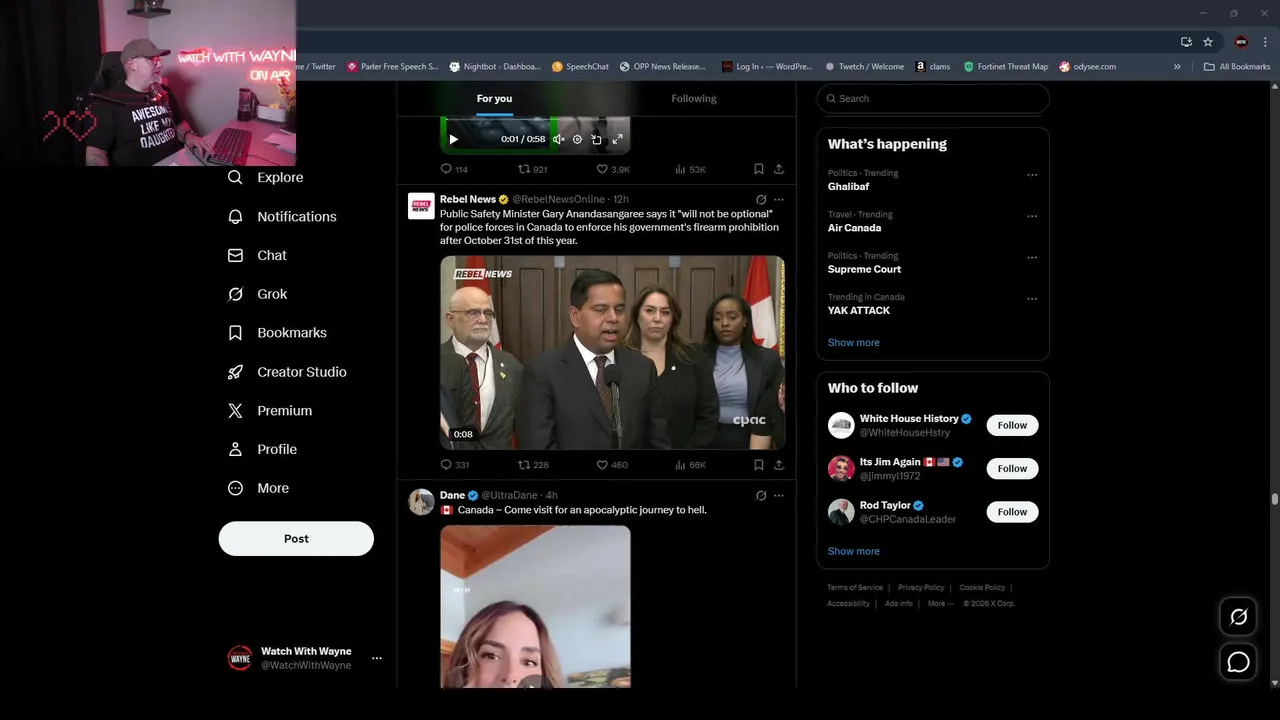Image resolution: width=1280 pixels, height=720 pixels.
Task: Open more options for Air Canada trend
Action: click(1032, 216)
